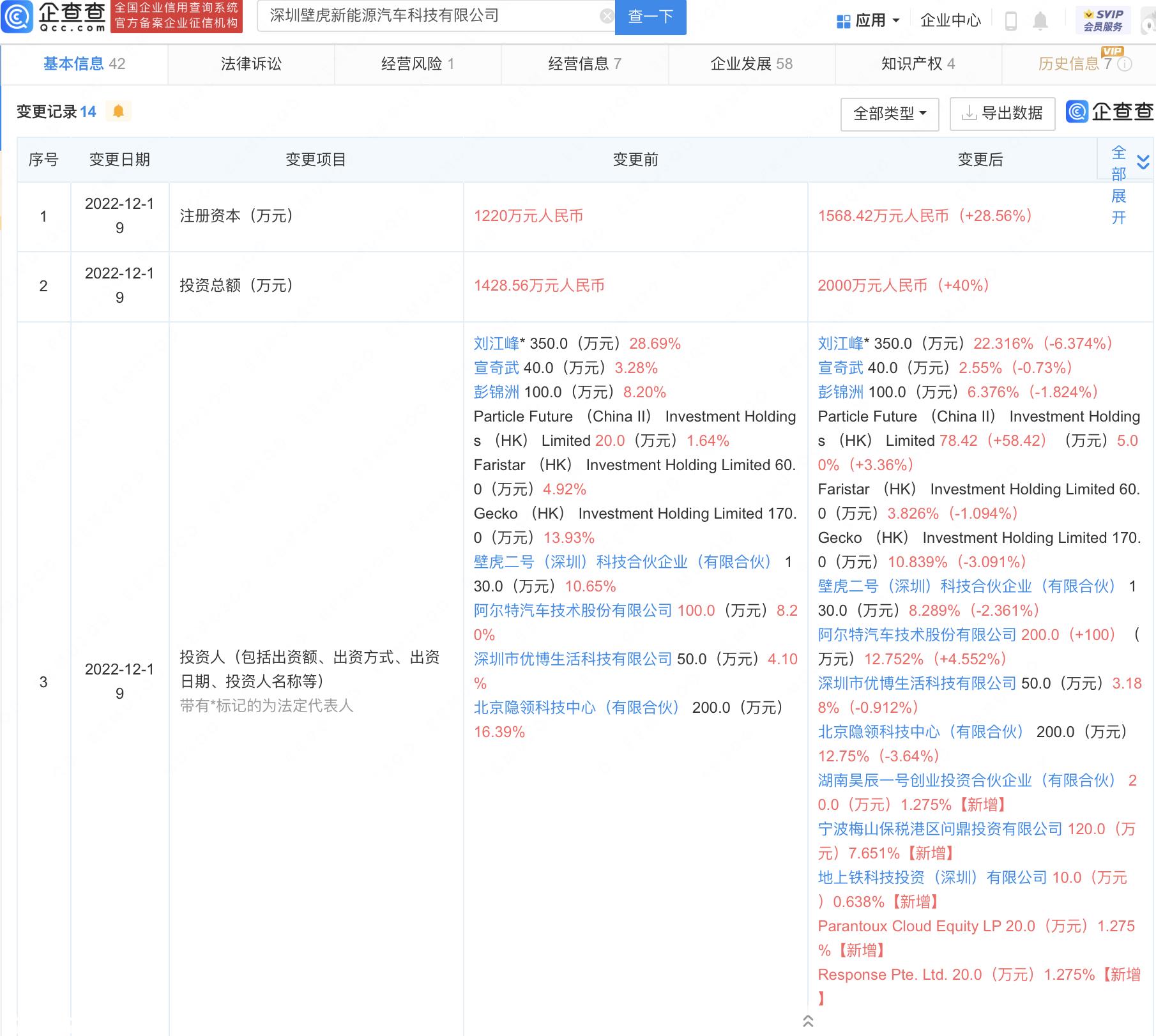Click the orange bell beside 变更记录
1156x1036 pixels.
pos(118,111)
